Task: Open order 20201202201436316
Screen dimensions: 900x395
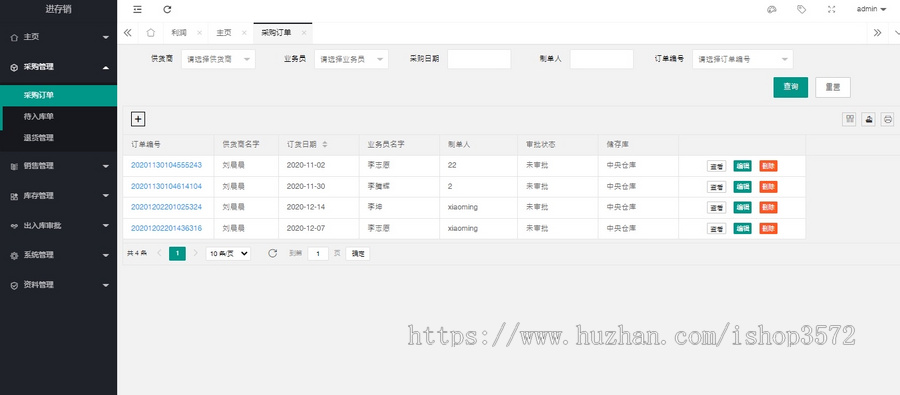Action: tap(166, 228)
